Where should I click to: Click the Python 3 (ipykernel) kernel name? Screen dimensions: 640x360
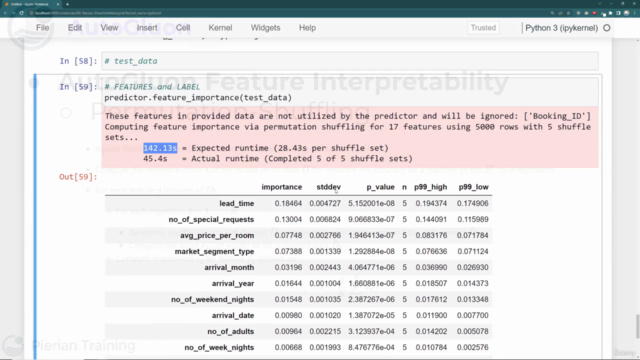[x=561, y=28]
